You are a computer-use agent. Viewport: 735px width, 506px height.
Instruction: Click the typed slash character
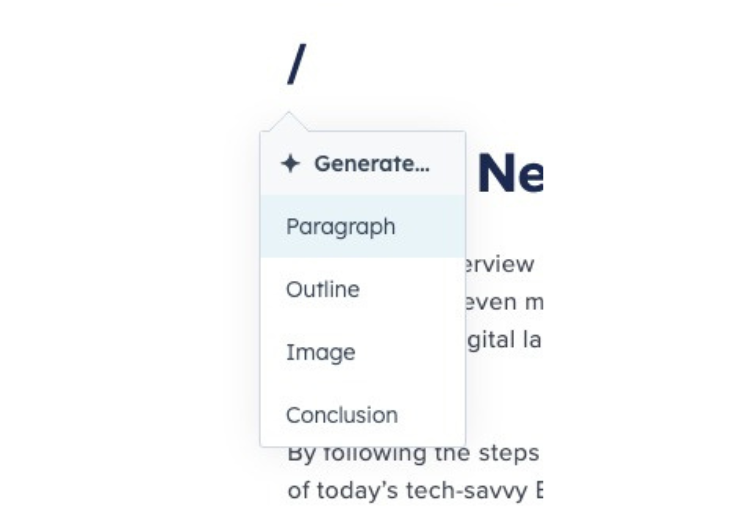point(296,65)
